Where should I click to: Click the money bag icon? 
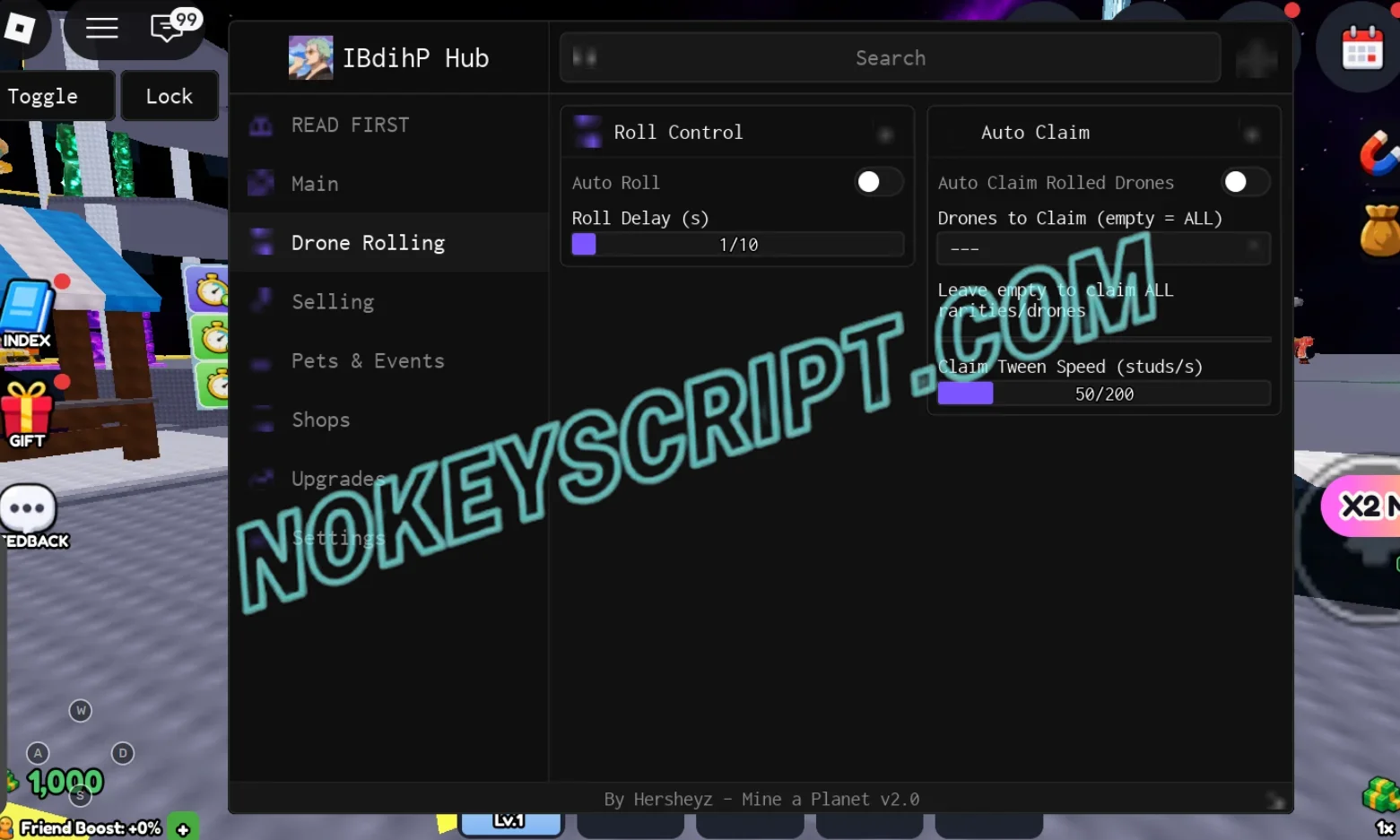point(1380,229)
